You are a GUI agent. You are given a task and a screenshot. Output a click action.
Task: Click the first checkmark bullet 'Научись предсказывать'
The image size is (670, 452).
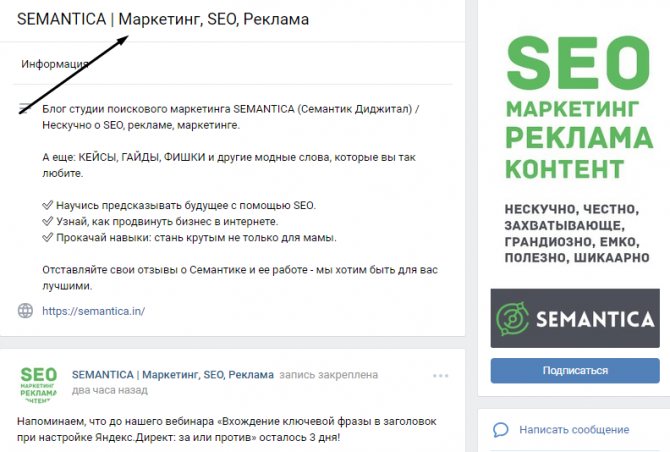(x=179, y=205)
